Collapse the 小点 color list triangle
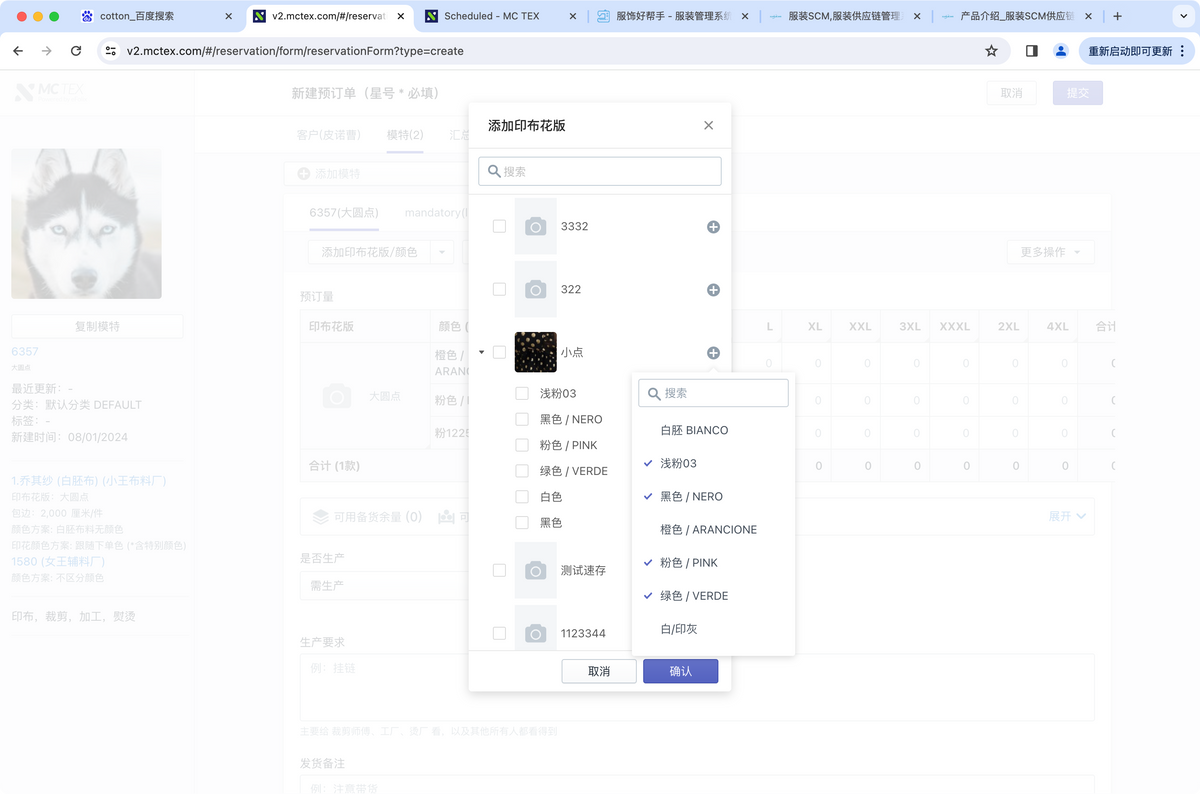The height and width of the screenshot is (794, 1200). pos(482,352)
